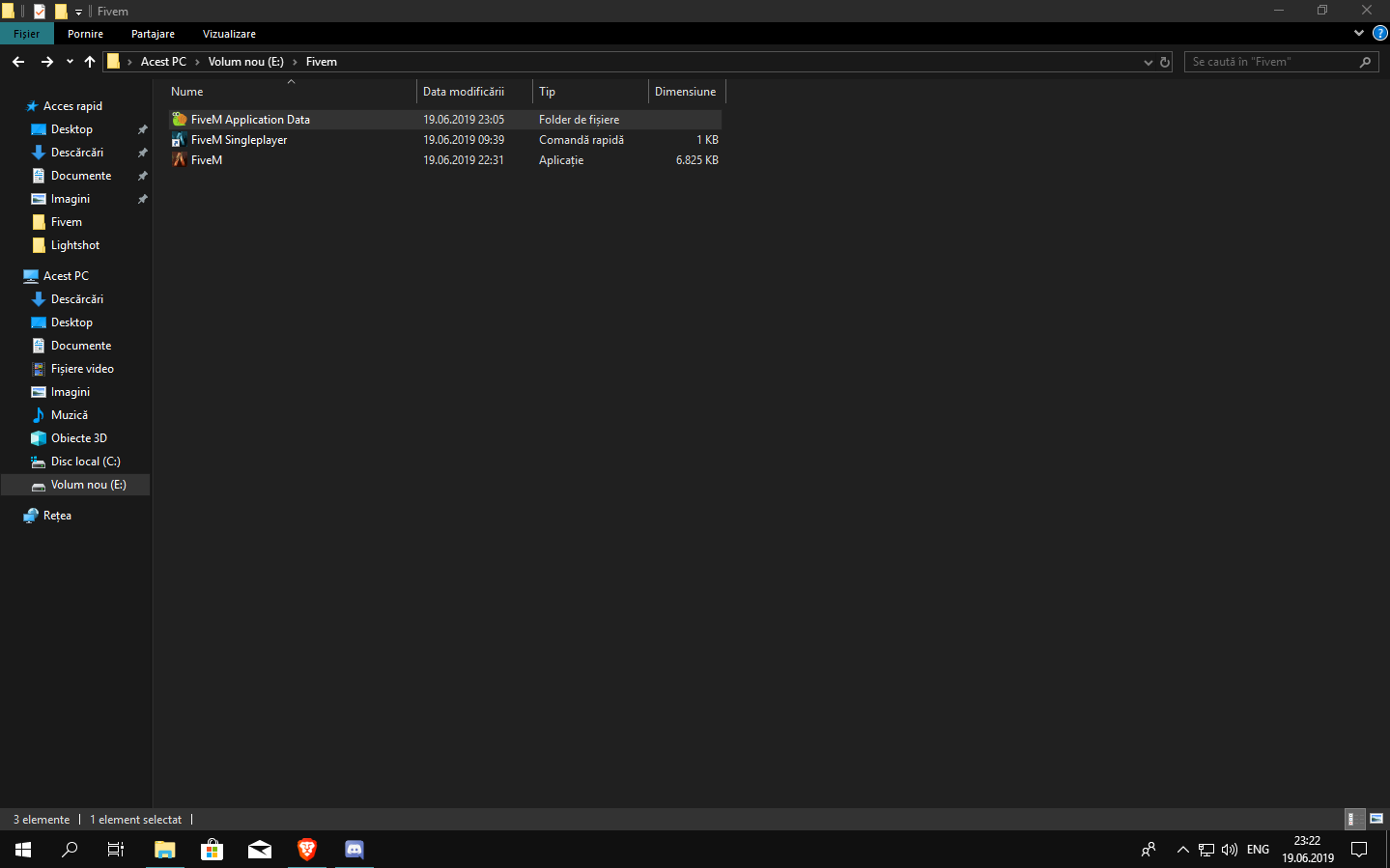Viewport: 1390px width, 868px height.
Task: Select Rețea in navigation pane
Action: click(57, 516)
